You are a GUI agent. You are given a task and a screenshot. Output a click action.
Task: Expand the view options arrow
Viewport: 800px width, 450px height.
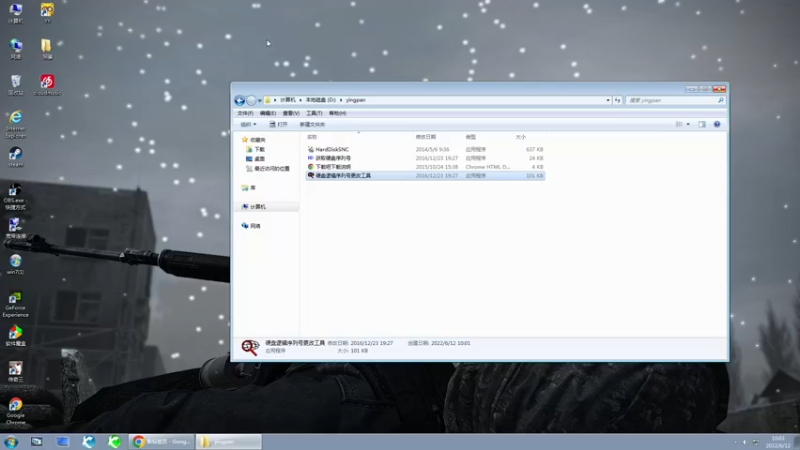(x=688, y=124)
